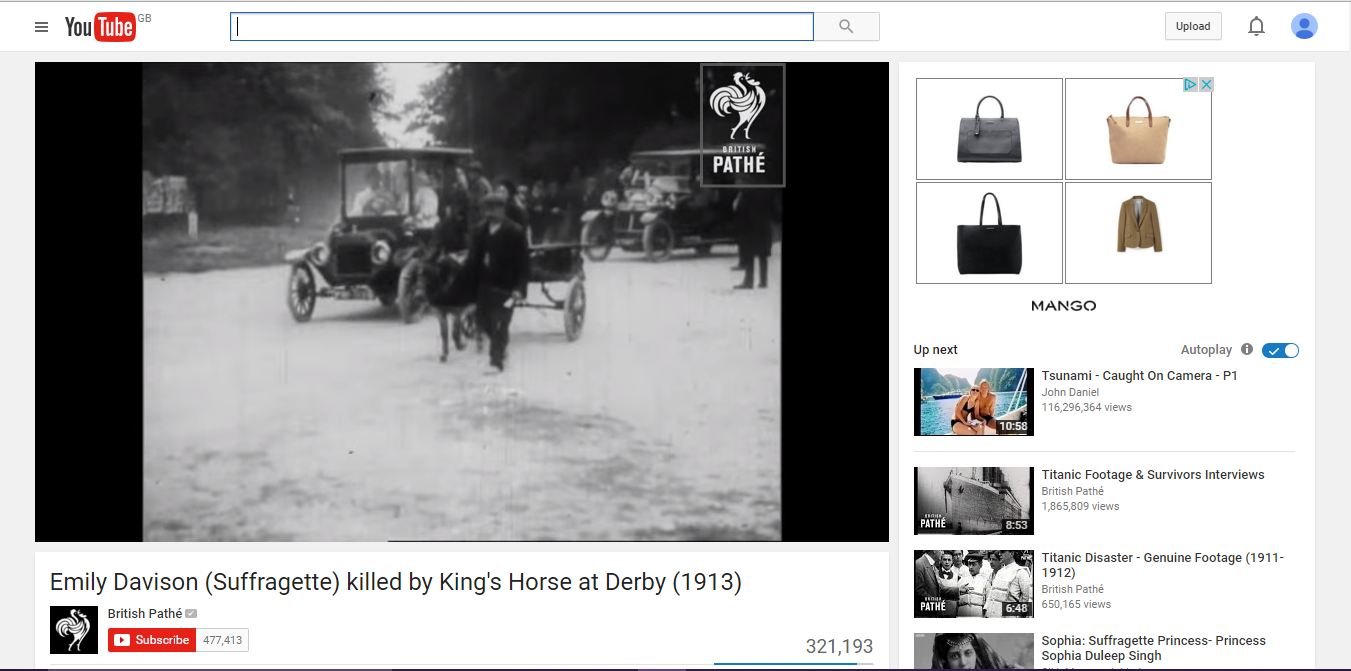
Task: Click the British Pathé watermark in video
Action: pos(742,125)
